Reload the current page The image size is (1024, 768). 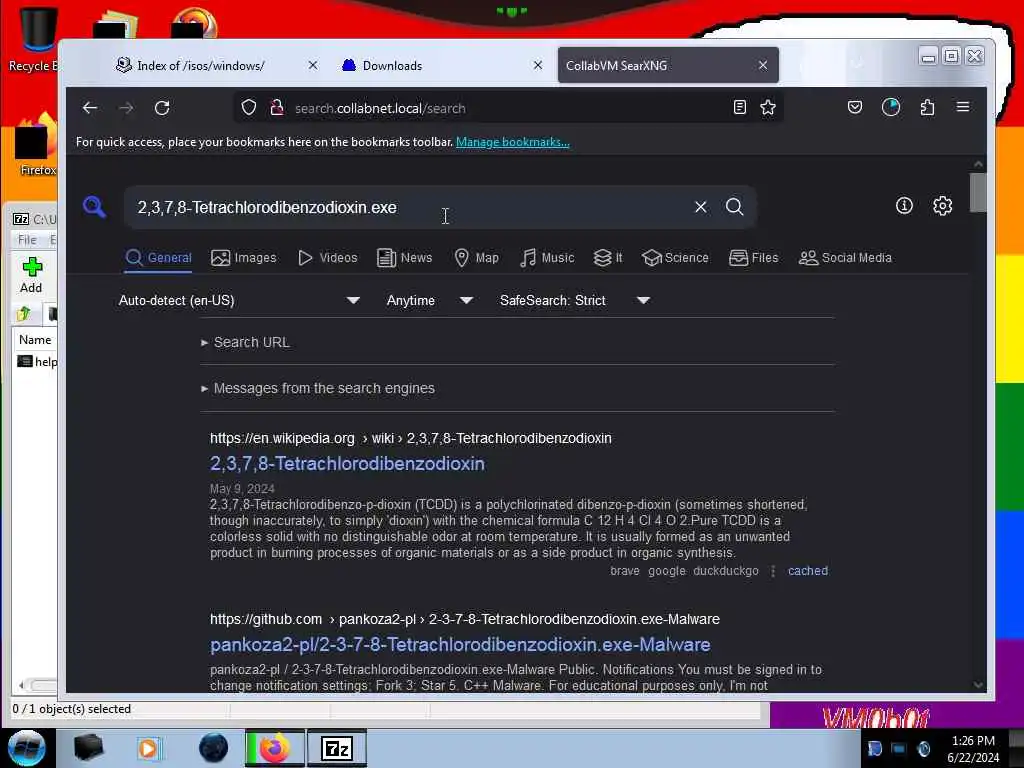[x=162, y=108]
